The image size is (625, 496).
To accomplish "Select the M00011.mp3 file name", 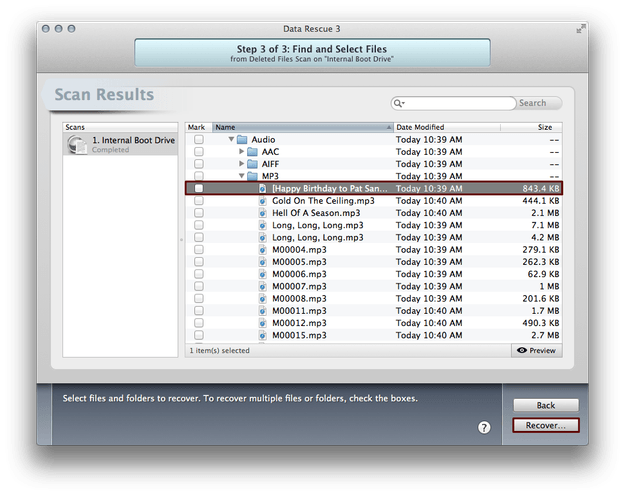I will (x=299, y=311).
